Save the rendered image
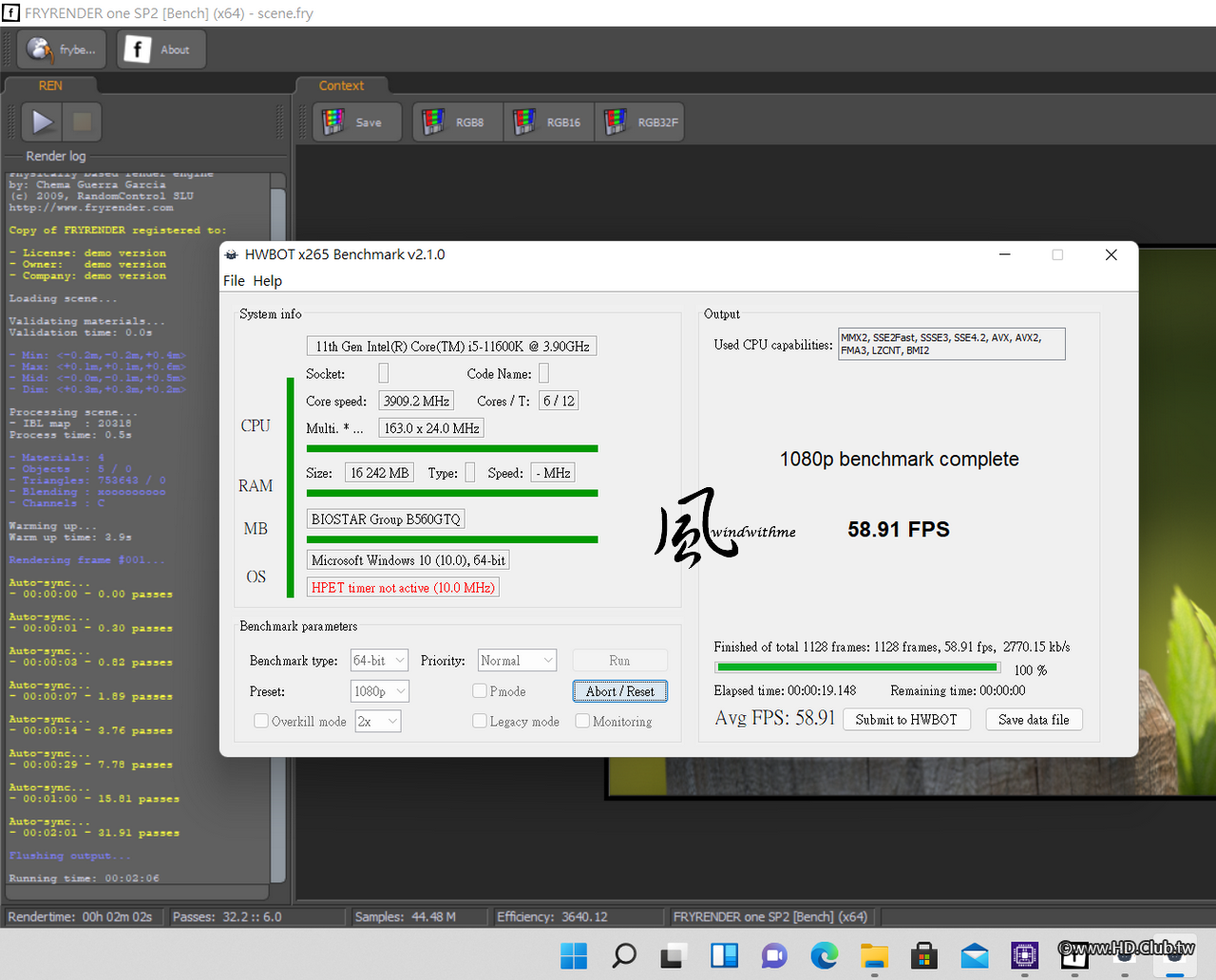 click(x=357, y=122)
